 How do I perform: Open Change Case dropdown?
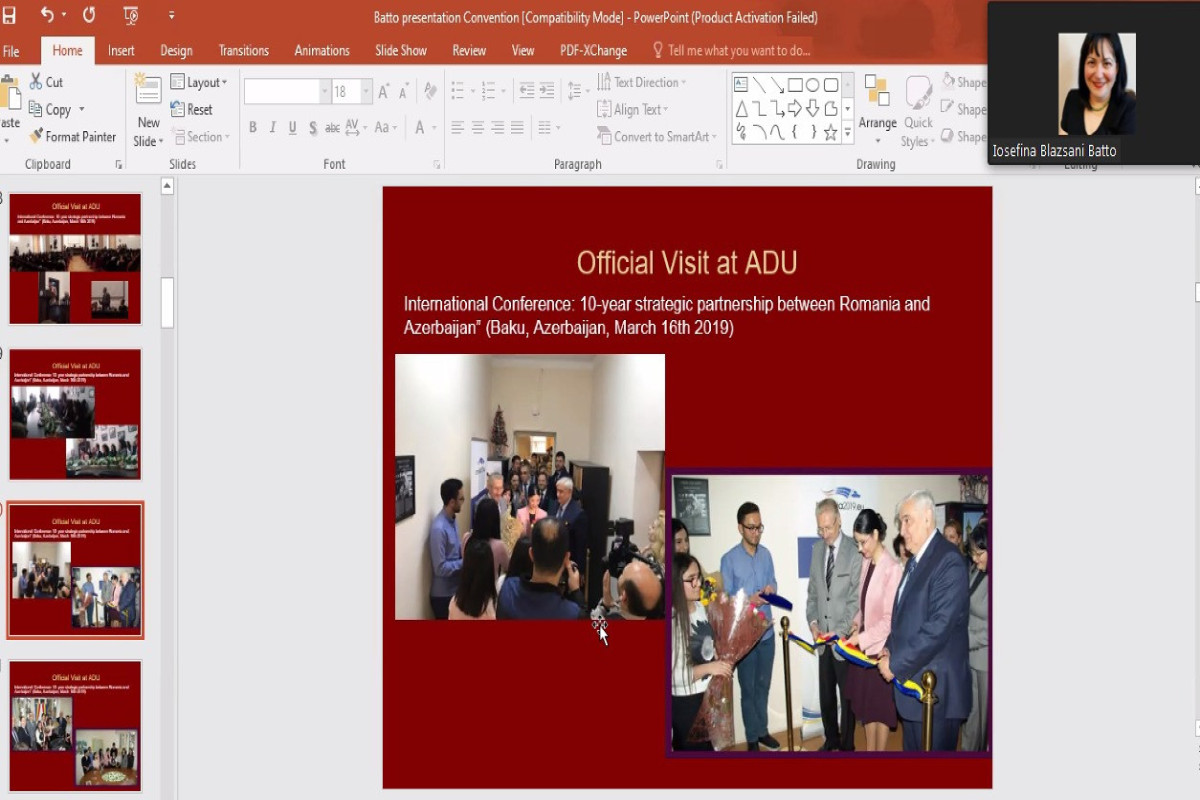(x=386, y=127)
